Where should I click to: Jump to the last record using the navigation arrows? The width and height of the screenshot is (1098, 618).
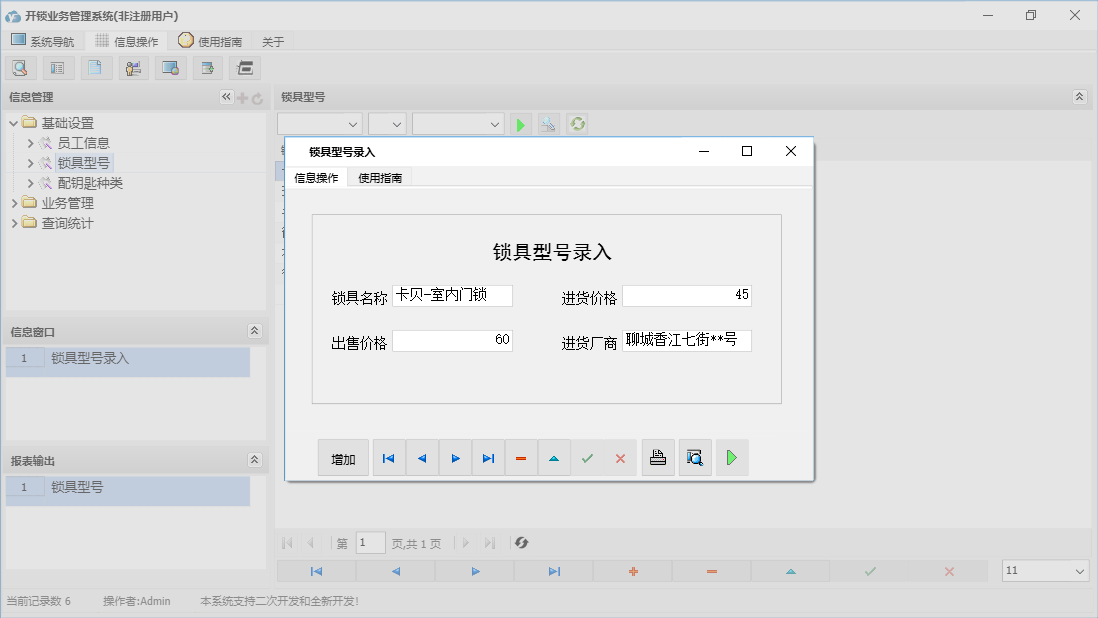point(488,458)
